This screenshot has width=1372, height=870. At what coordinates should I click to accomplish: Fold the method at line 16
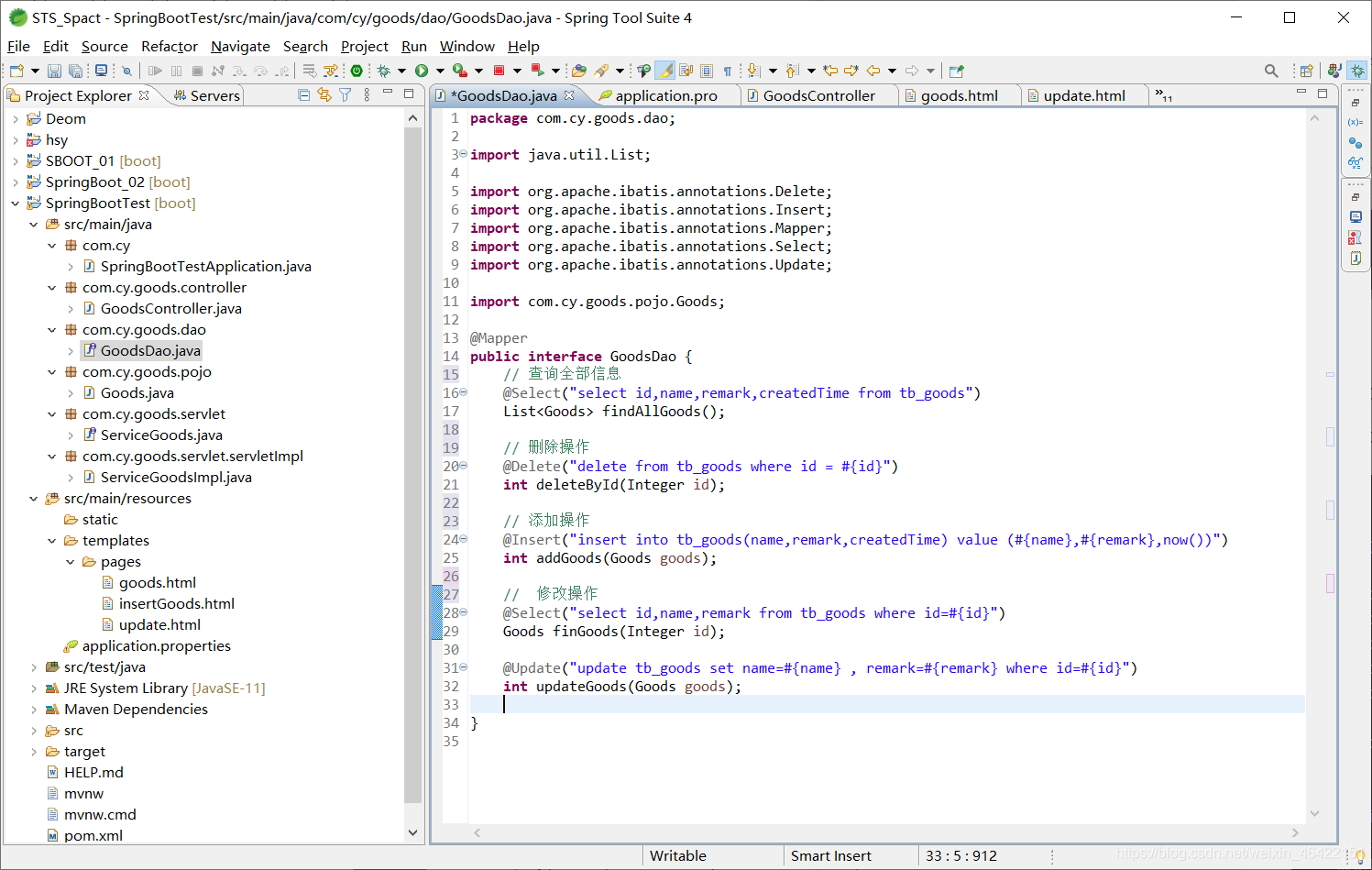(x=463, y=392)
